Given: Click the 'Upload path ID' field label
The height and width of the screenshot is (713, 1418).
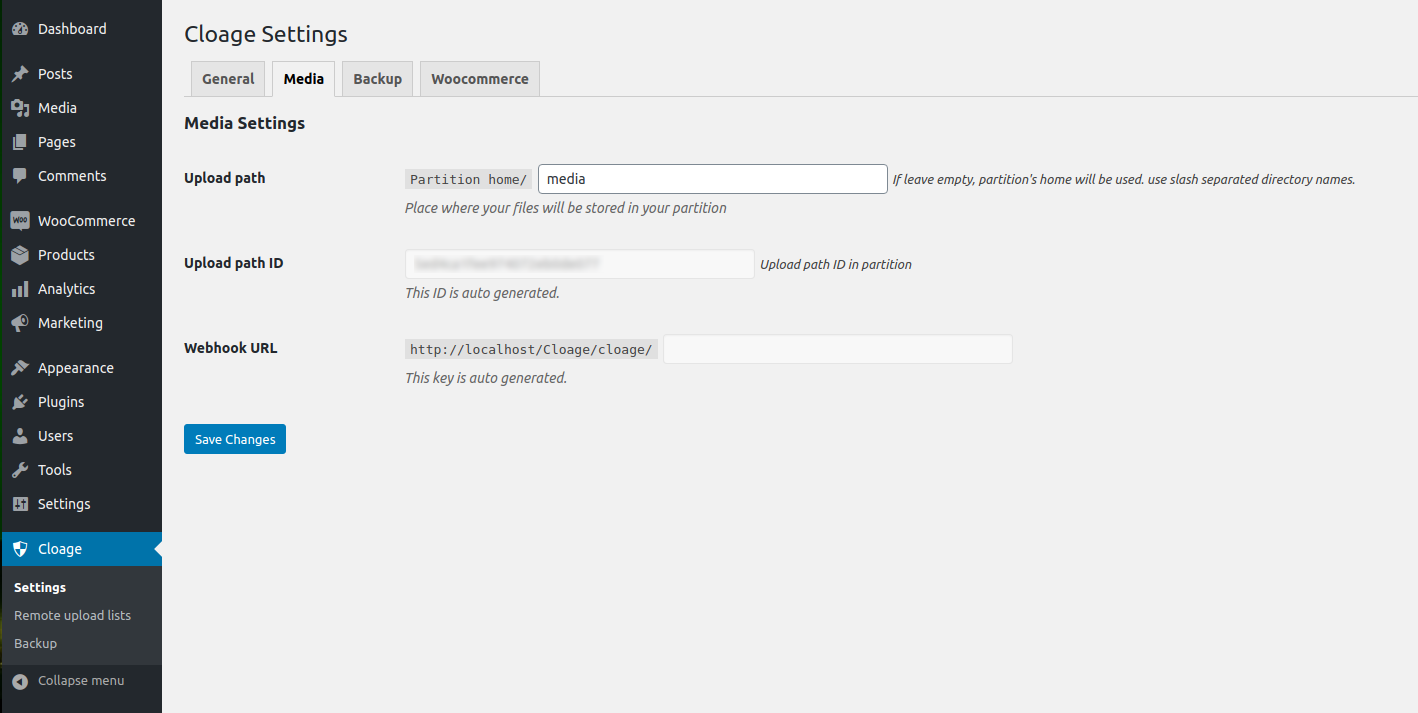Looking at the screenshot, I should click(x=234, y=263).
